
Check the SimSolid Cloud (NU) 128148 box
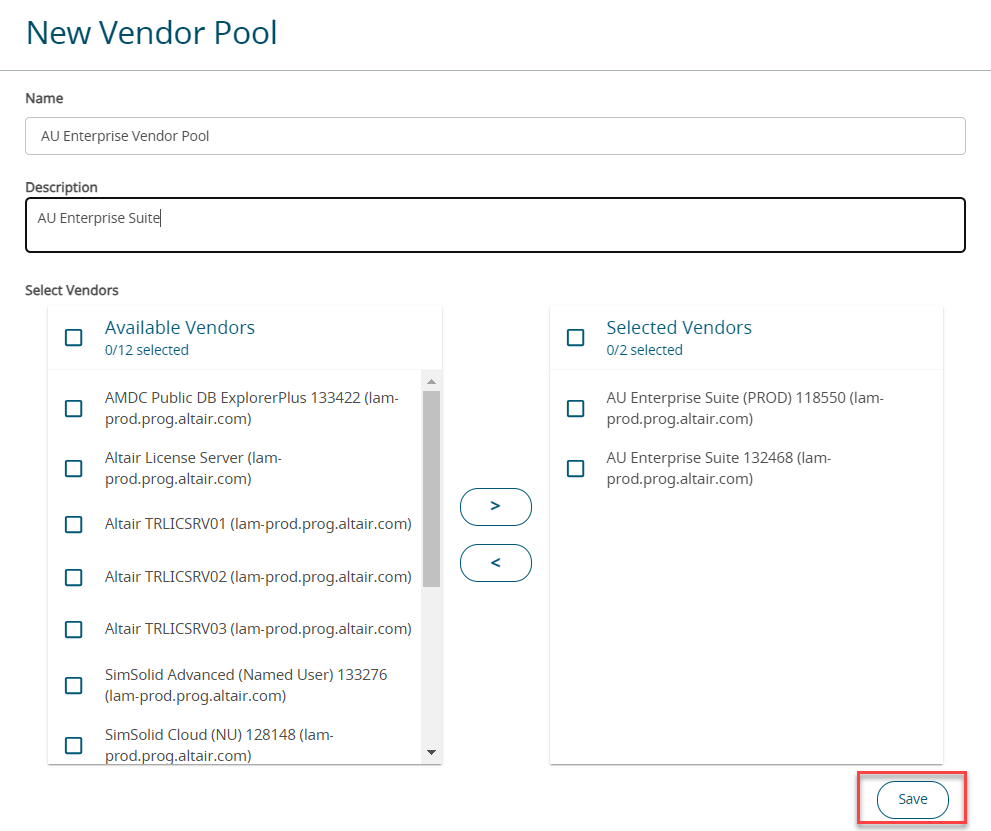pyautogui.click(x=74, y=745)
